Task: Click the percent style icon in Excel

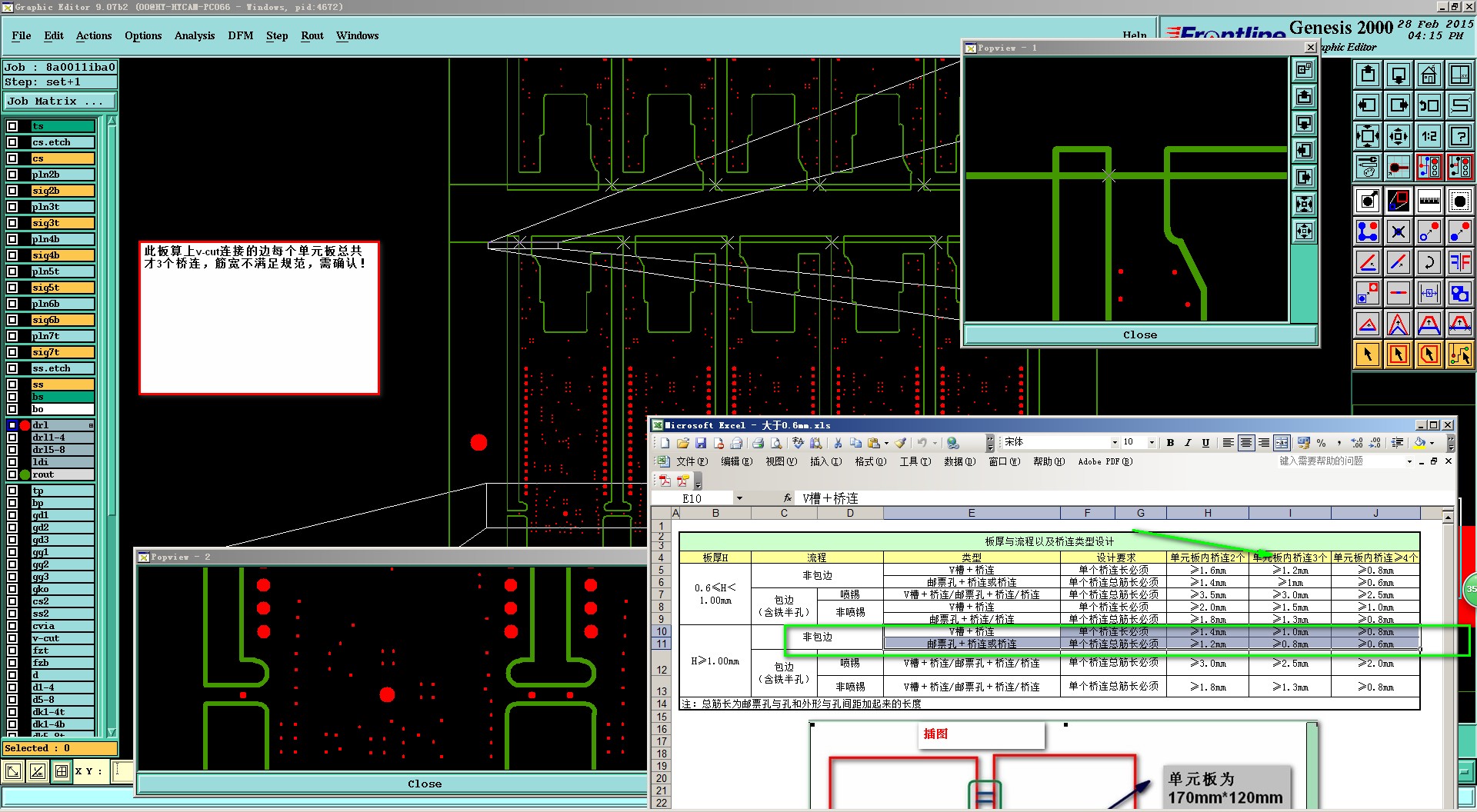Action: click(1321, 443)
